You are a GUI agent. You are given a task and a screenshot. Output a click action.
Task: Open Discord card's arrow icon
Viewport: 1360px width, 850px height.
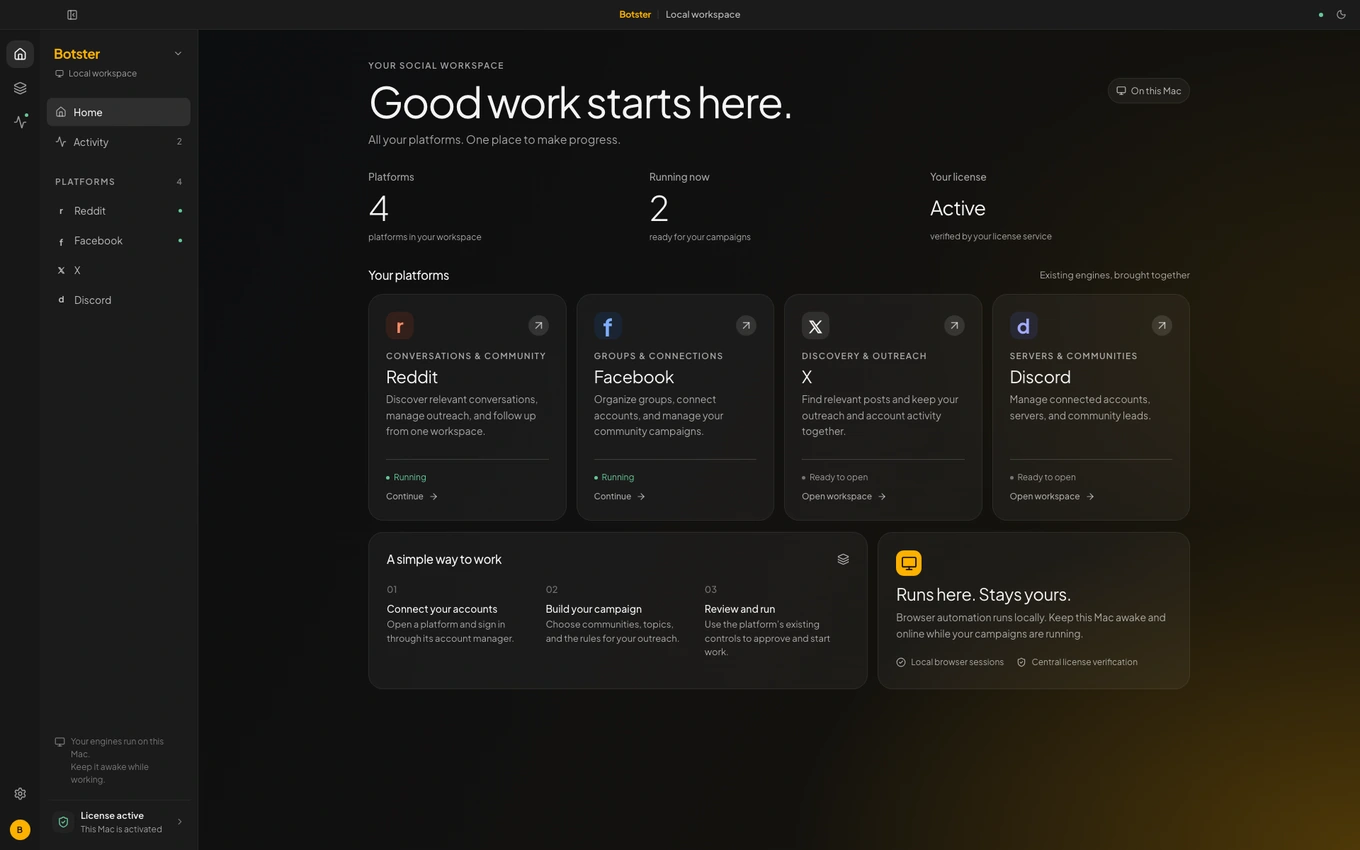pyautogui.click(x=1162, y=325)
